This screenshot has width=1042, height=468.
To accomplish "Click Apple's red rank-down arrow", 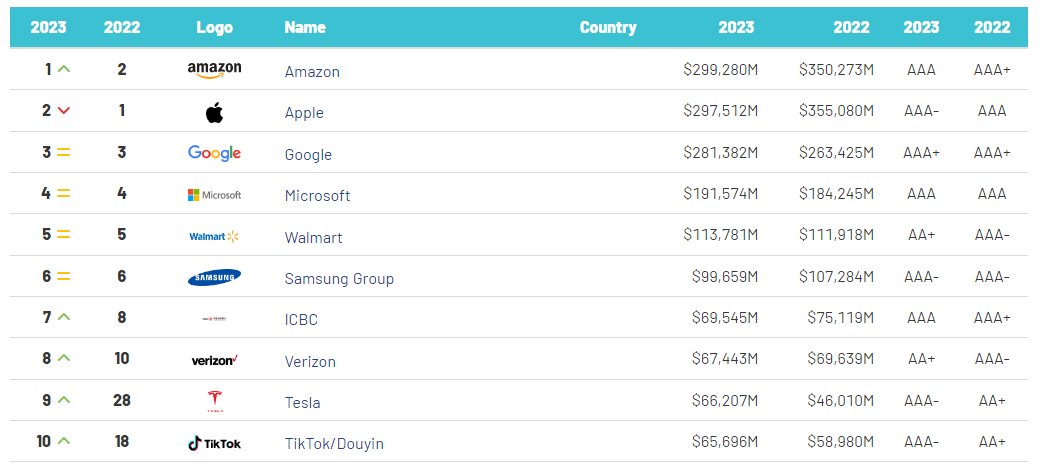I will 64,111.
